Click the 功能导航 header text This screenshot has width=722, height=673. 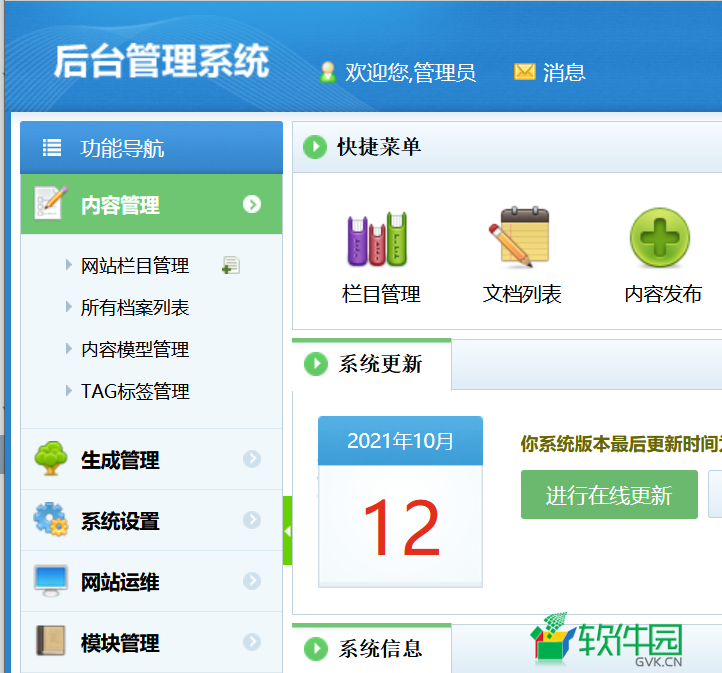click(x=122, y=148)
